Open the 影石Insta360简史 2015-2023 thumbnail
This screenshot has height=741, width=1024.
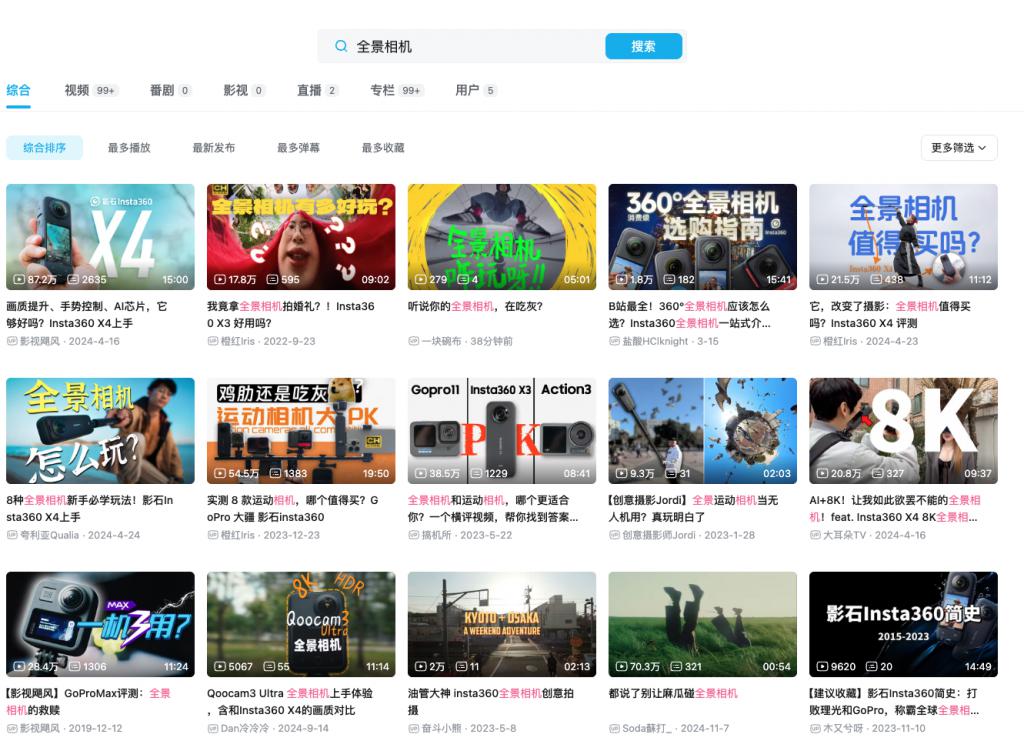pos(903,624)
